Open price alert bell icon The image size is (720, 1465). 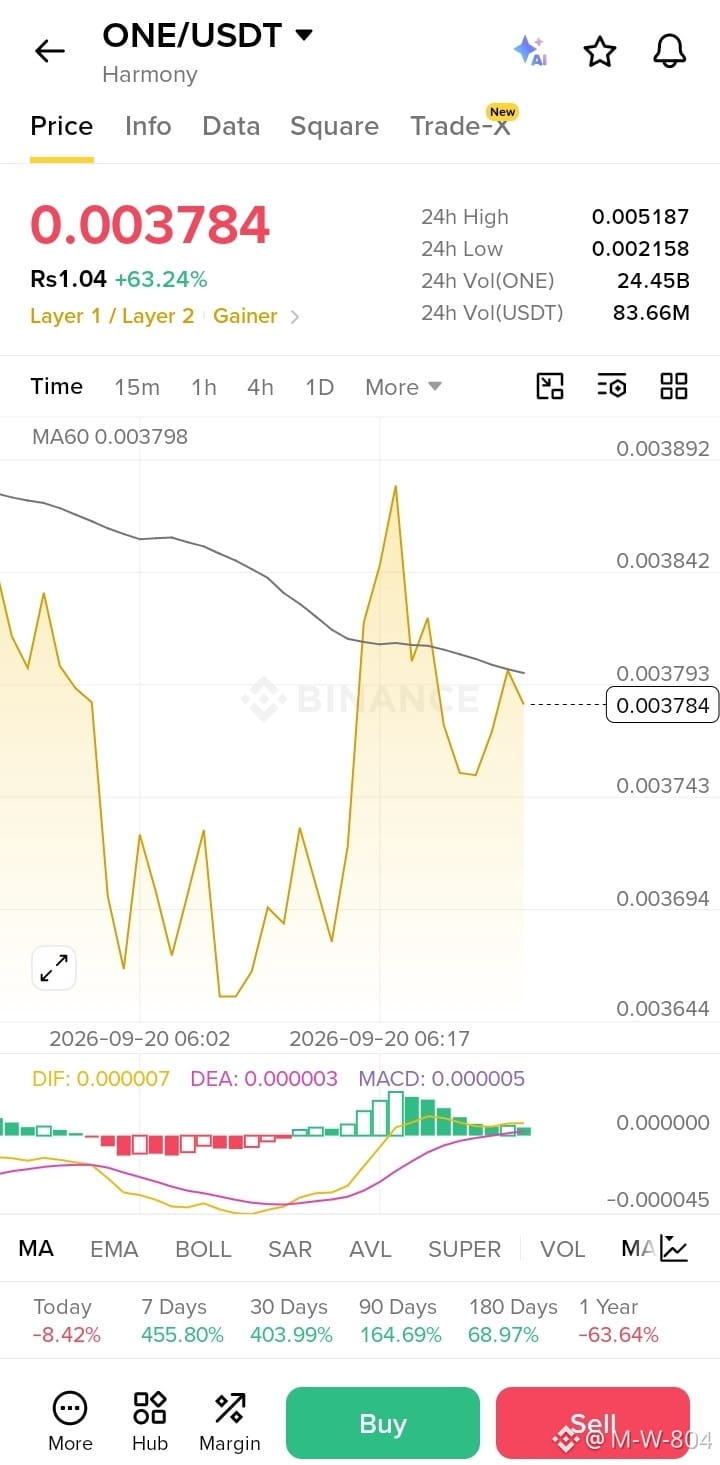tap(670, 51)
